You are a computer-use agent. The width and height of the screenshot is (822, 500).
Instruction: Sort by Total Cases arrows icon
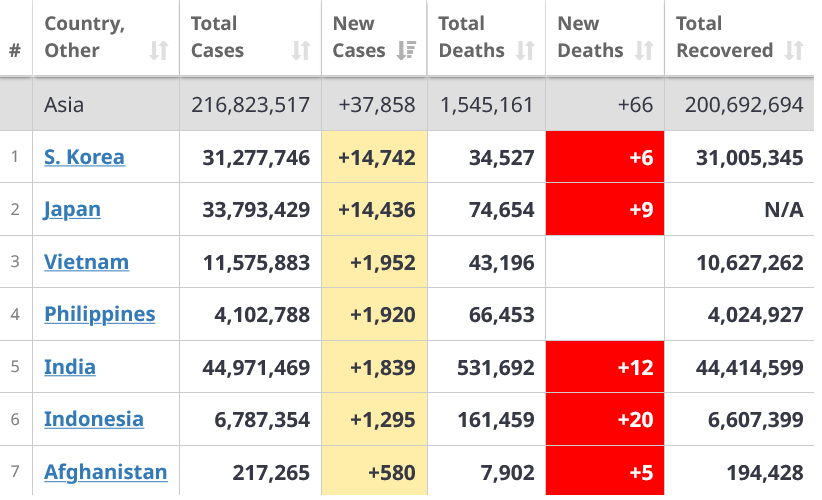(300, 51)
